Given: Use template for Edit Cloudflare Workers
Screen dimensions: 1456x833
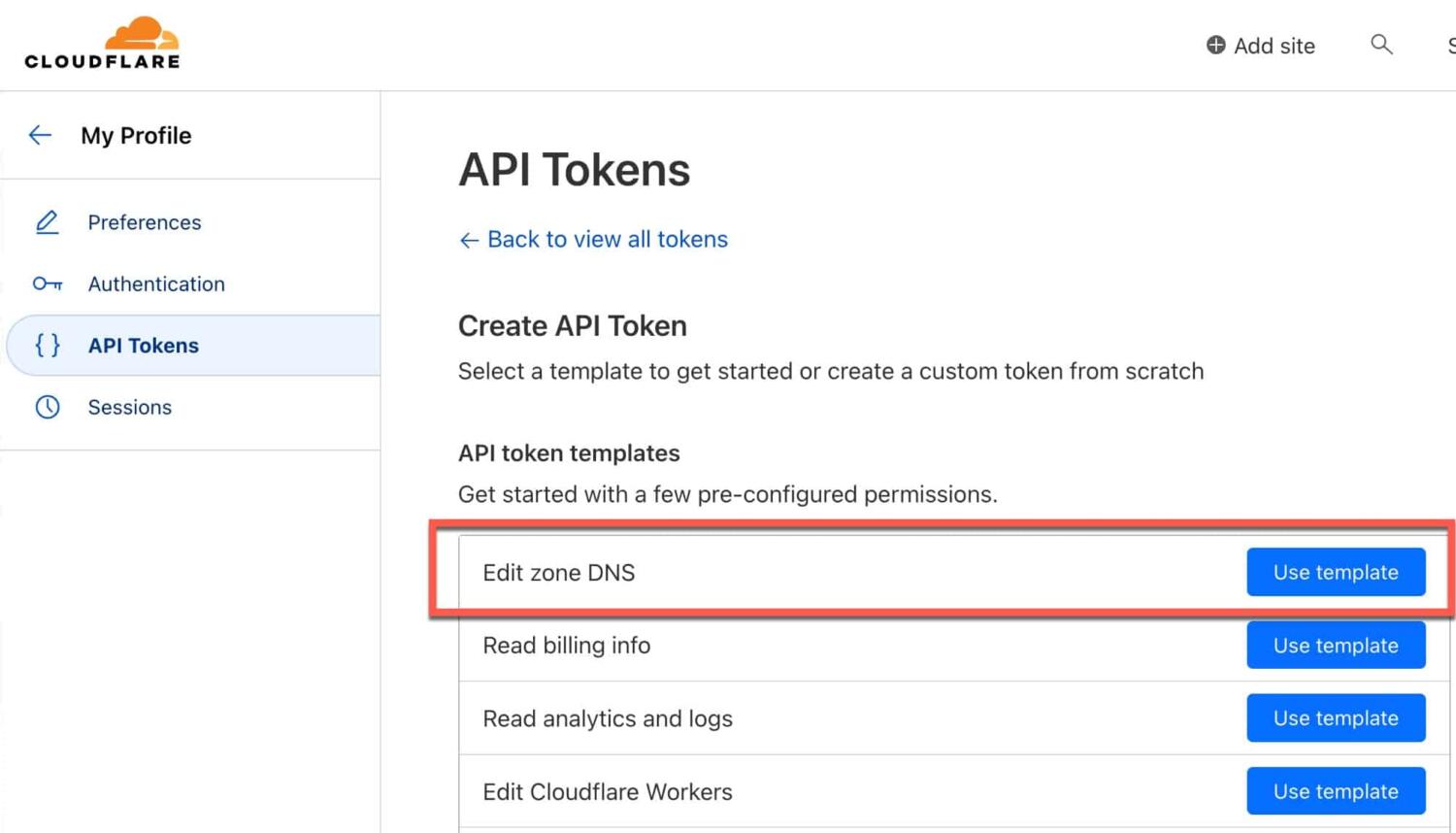Looking at the screenshot, I should coord(1336,791).
